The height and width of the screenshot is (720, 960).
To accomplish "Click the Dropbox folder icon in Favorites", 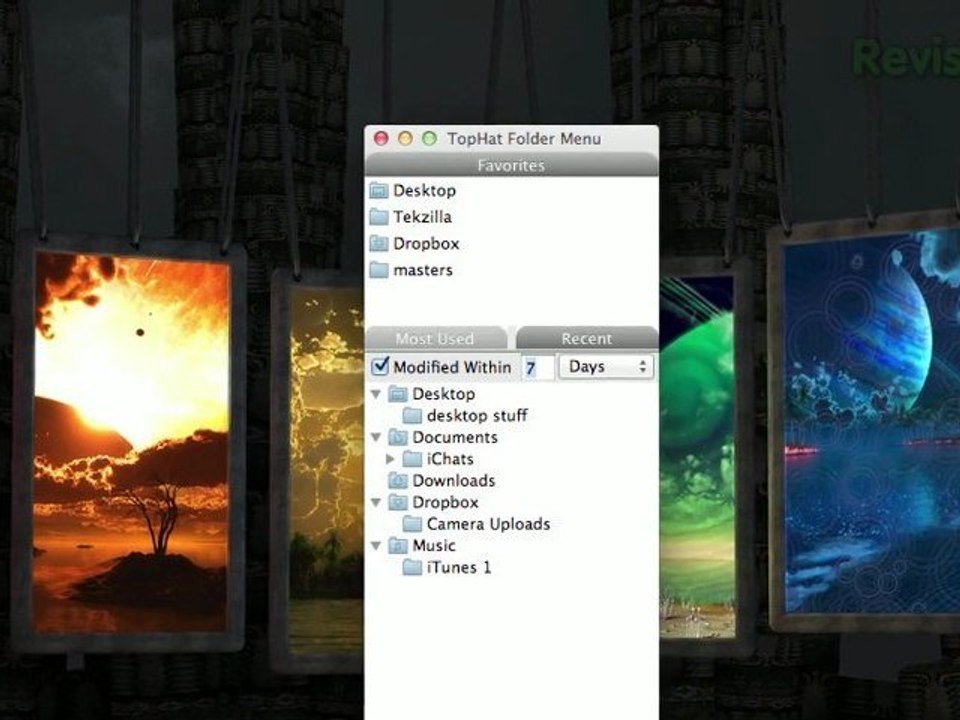I will pyautogui.click(x=379, y=244).
